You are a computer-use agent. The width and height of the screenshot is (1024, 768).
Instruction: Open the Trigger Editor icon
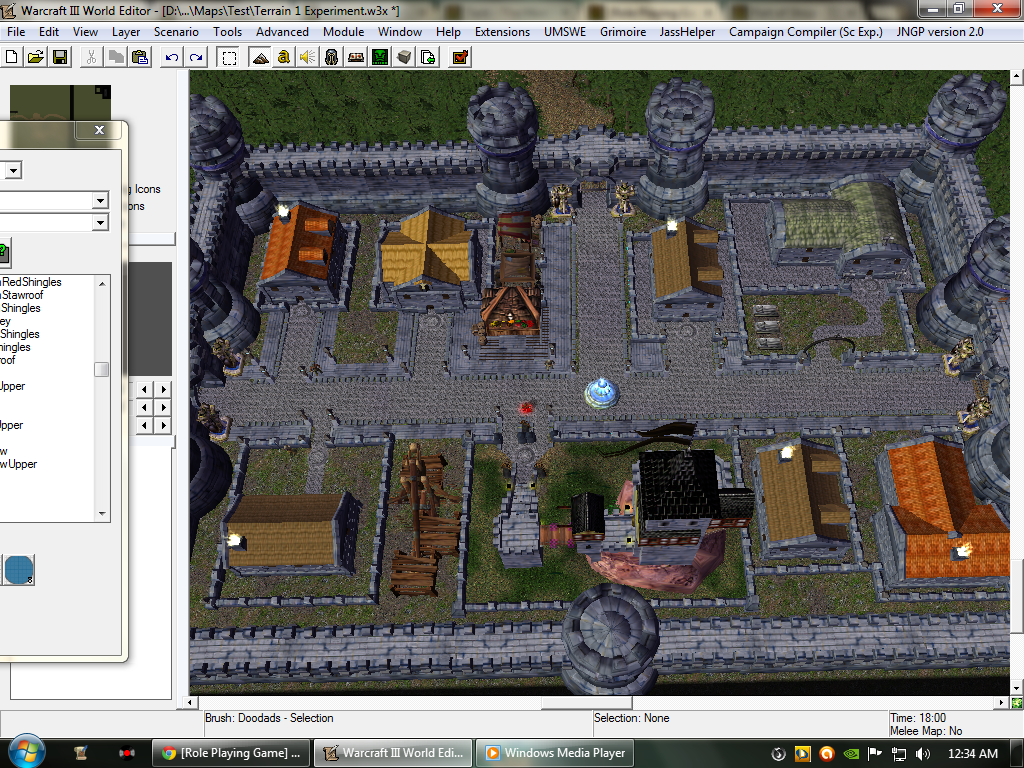pos(283,57)
